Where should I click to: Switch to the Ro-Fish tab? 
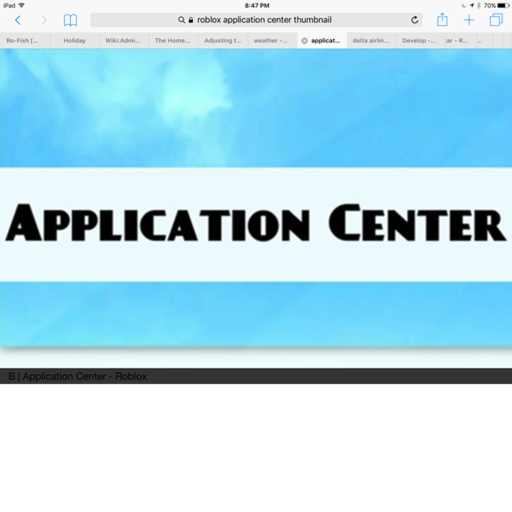(x=25, y=41)
